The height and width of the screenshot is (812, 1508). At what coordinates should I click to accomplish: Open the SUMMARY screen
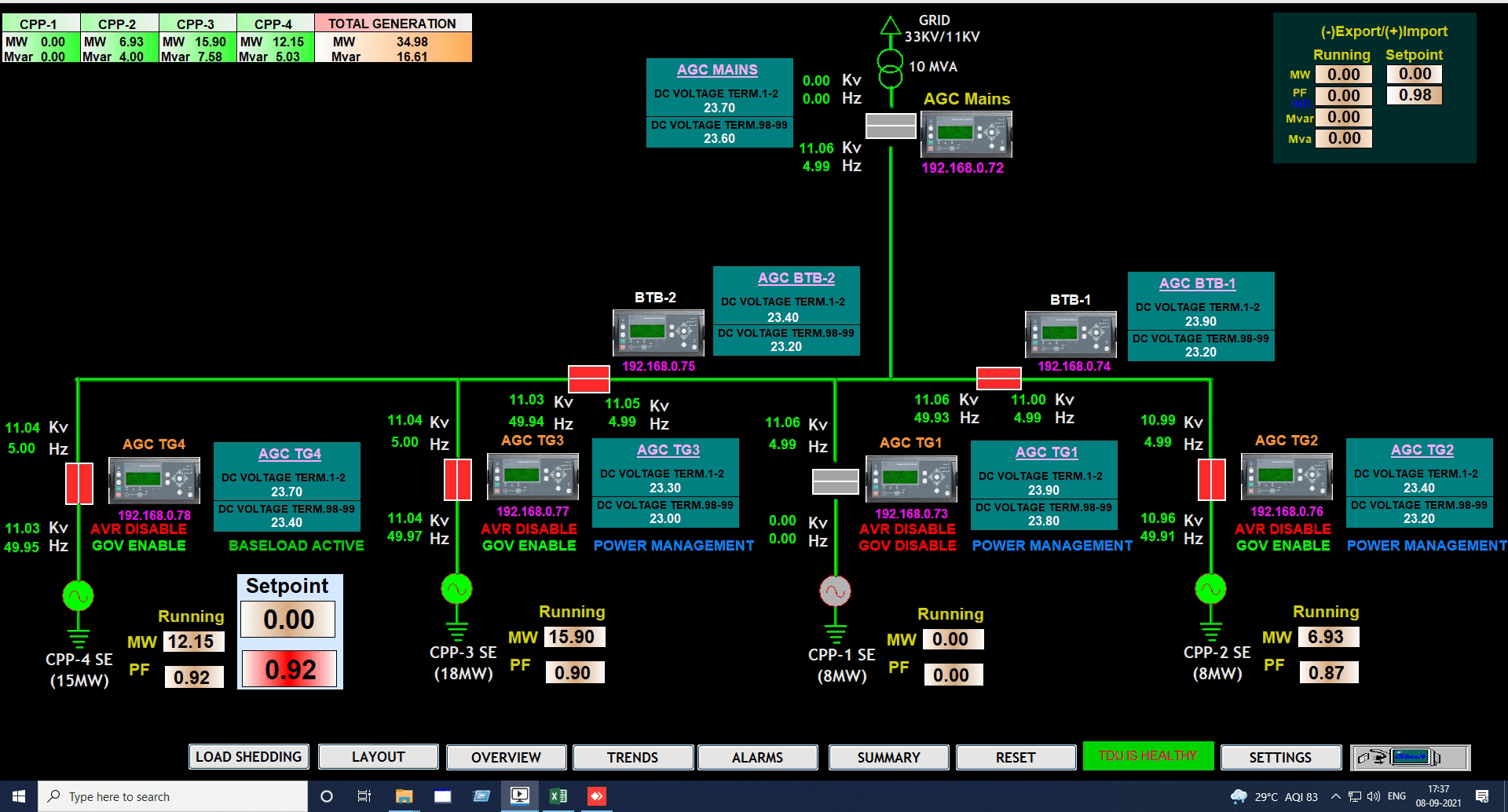(x=888, y=758)
